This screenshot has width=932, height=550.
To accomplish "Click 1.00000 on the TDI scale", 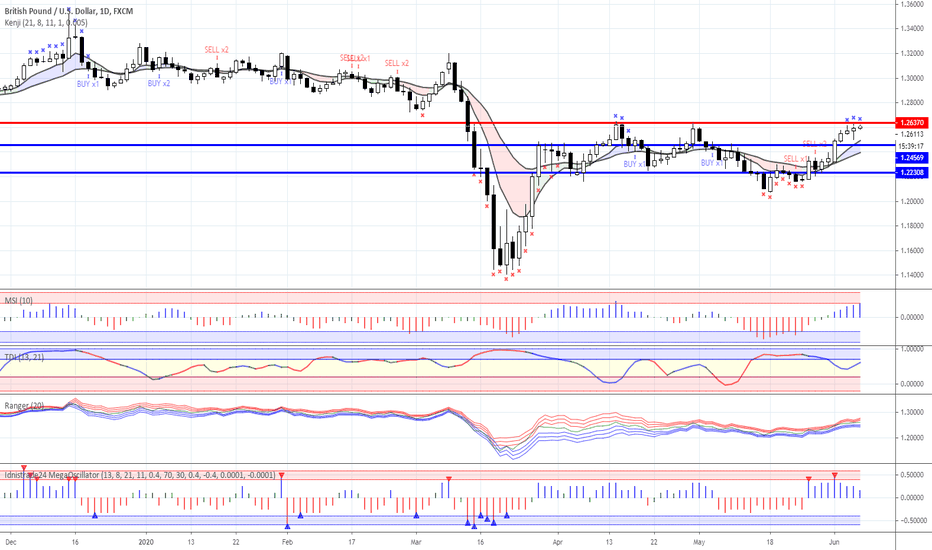I will click(x=912, y=349).
